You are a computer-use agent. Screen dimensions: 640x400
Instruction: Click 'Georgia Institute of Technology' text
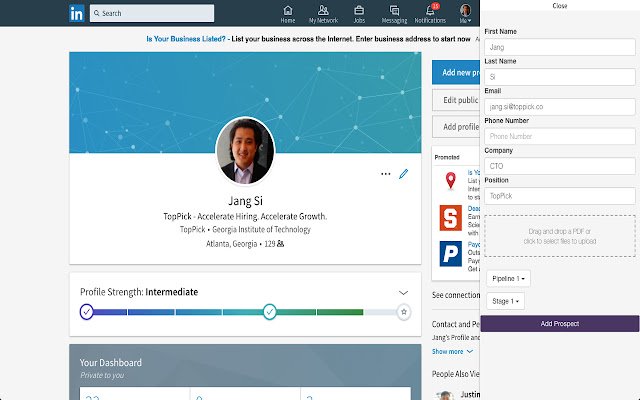[261, 229]
